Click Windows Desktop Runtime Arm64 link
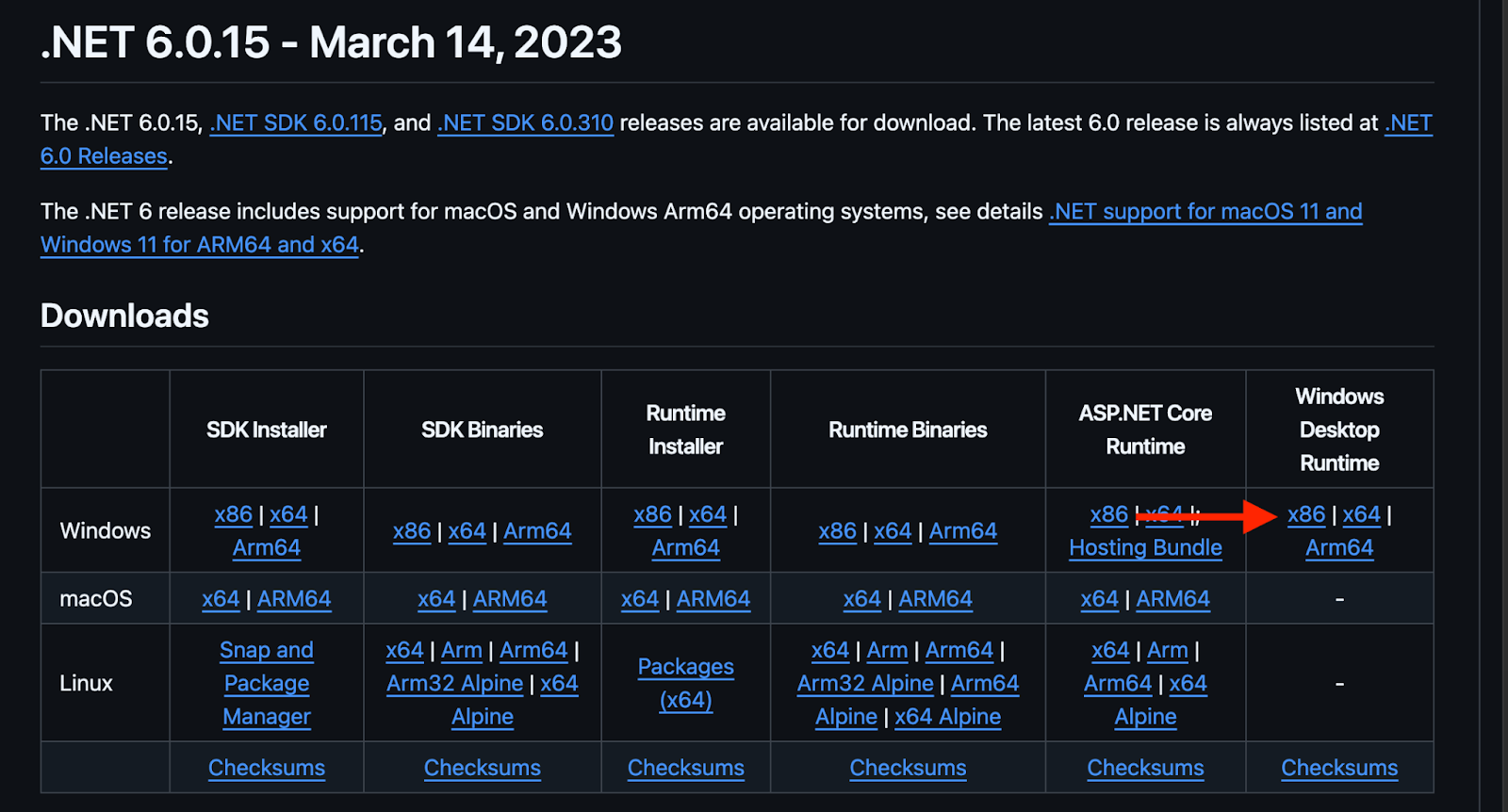 [1339, 547]
